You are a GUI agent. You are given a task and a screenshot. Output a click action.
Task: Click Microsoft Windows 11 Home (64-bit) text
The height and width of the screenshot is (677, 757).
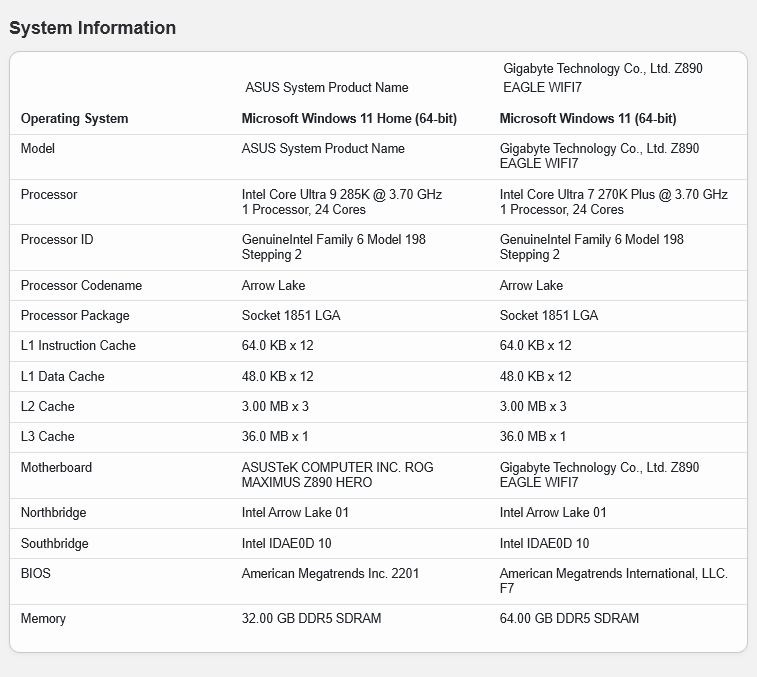click(349, 118)
